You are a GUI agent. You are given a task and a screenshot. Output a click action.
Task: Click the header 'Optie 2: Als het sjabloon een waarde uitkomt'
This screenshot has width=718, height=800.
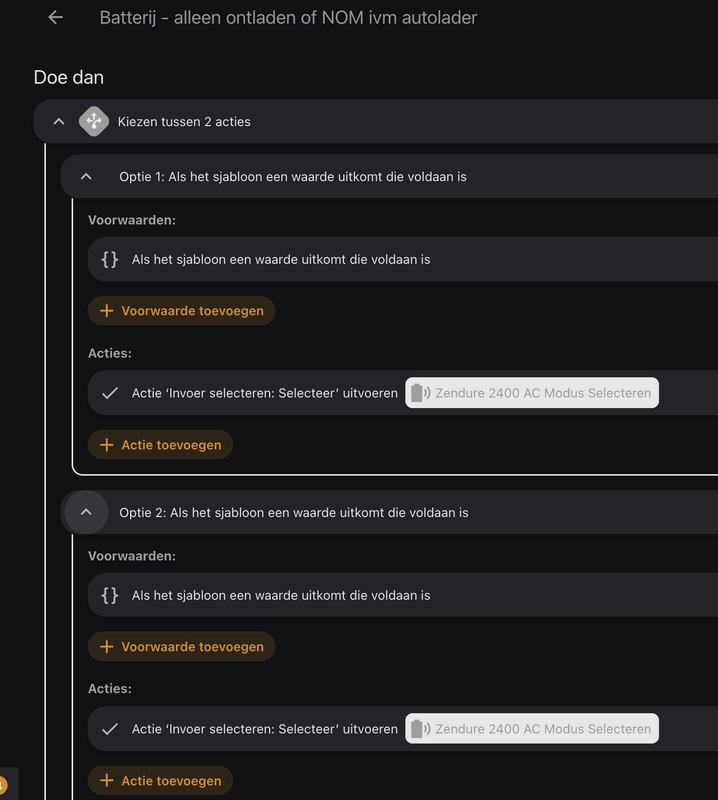pyautogui.click(x=292, y=512)
